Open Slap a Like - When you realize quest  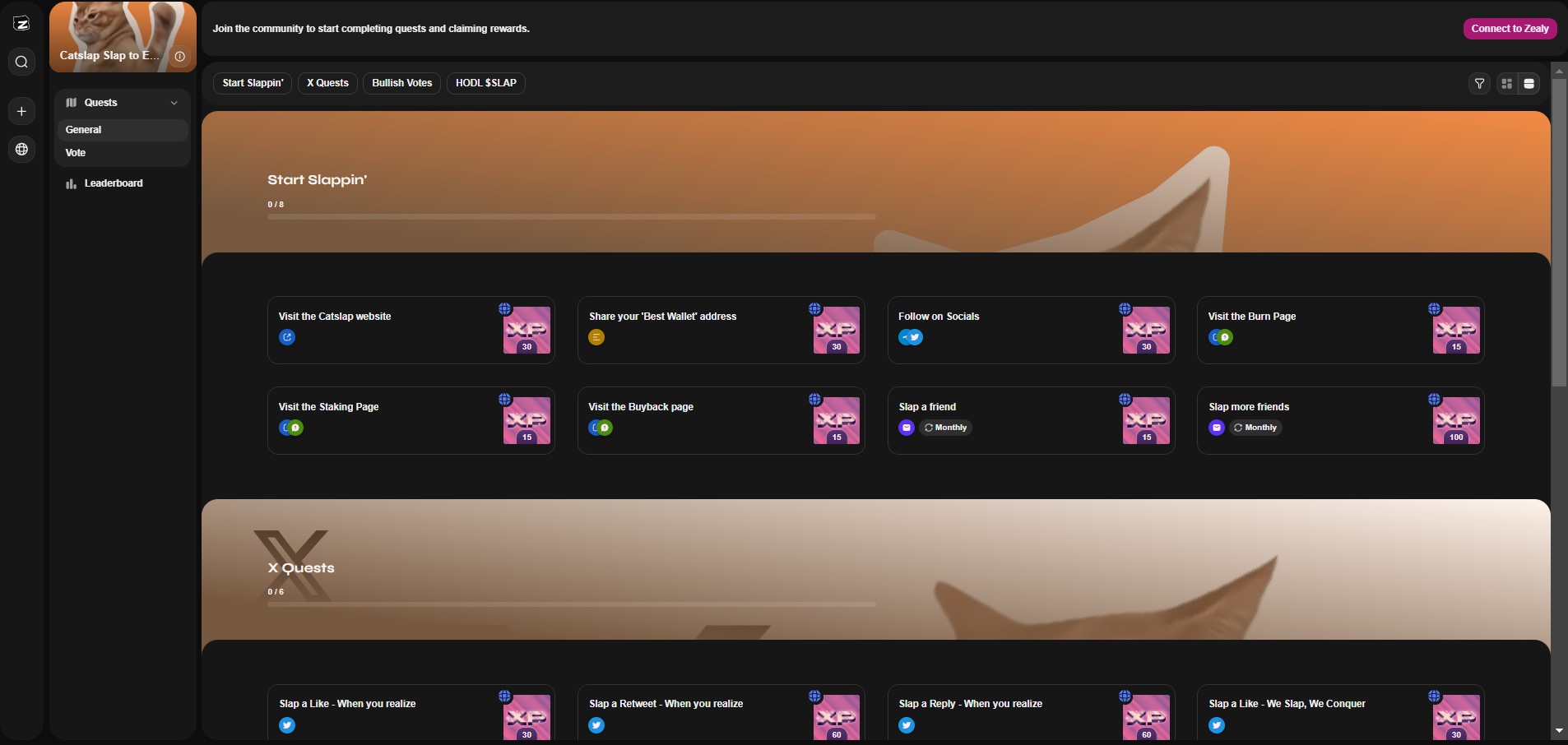click(411, 712)
